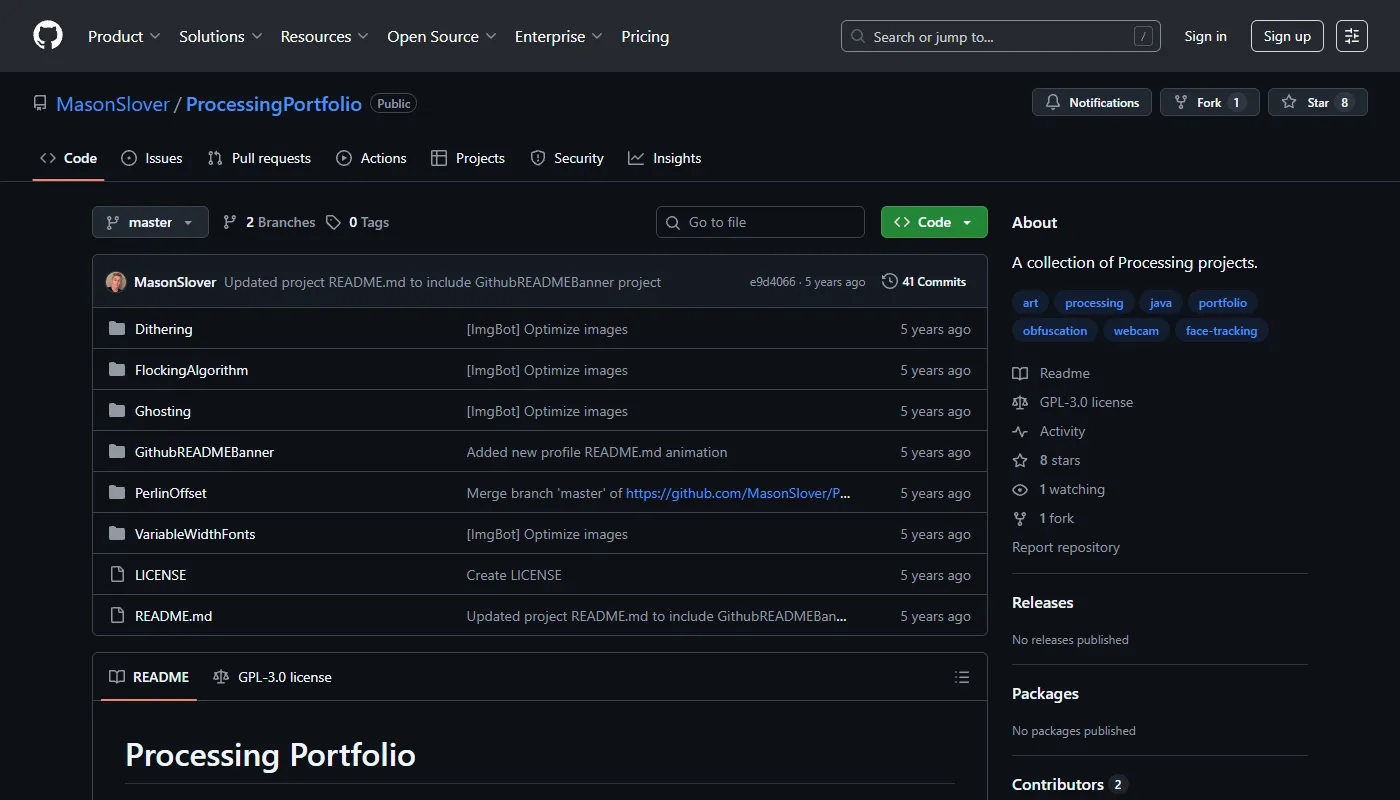Click the LICENSE file icon
The height and width of the screenshot is (800, 1400).
tap(117, 575)
